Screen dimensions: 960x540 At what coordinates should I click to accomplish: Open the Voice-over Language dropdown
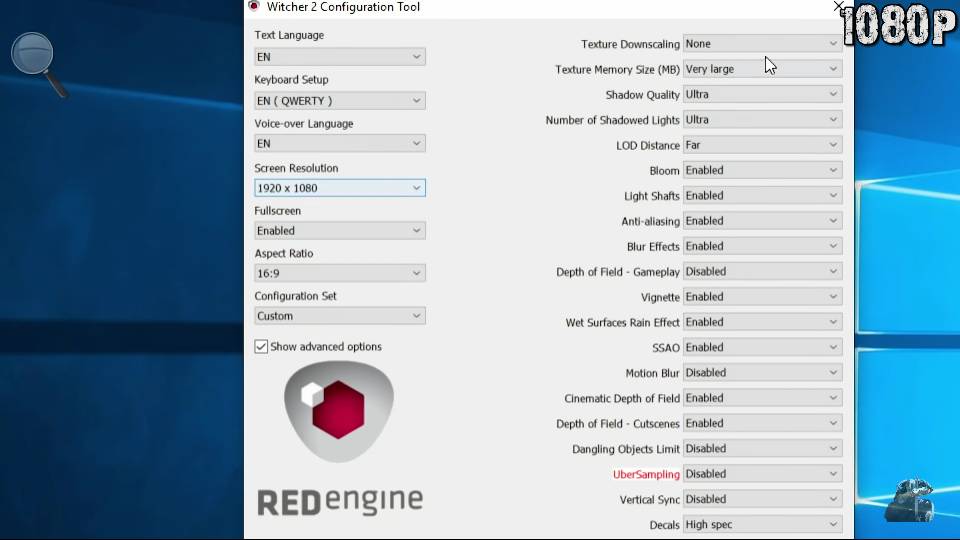click(x=340, y=143)
